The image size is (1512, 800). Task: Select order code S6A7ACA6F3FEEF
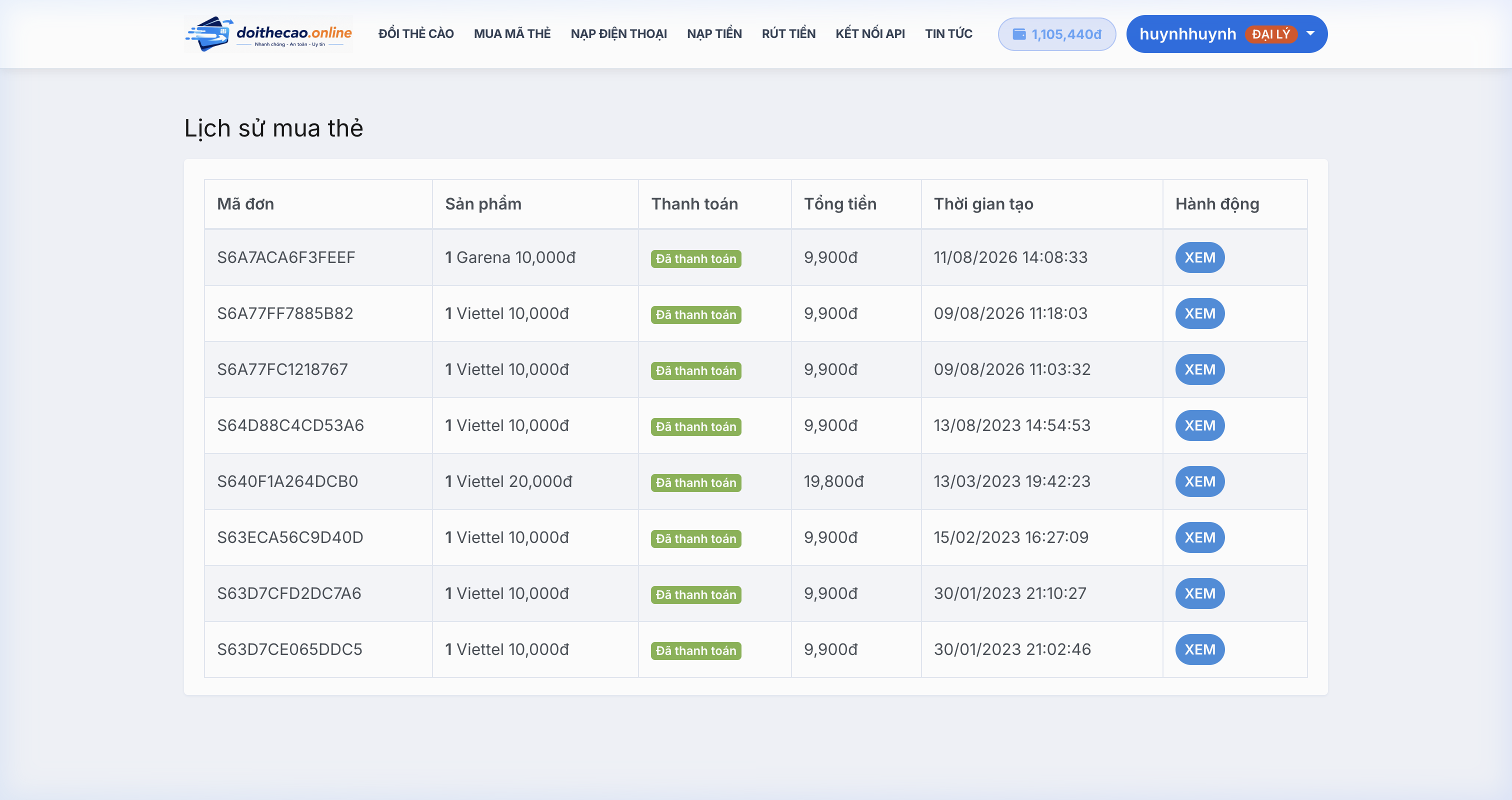tap(286, 257)
